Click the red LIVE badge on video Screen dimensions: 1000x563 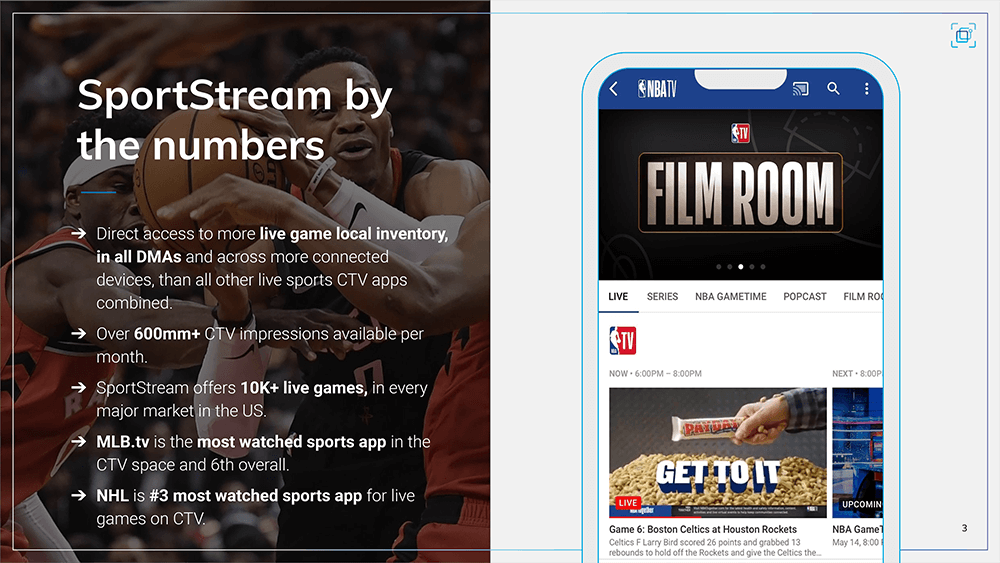[628, 503]
